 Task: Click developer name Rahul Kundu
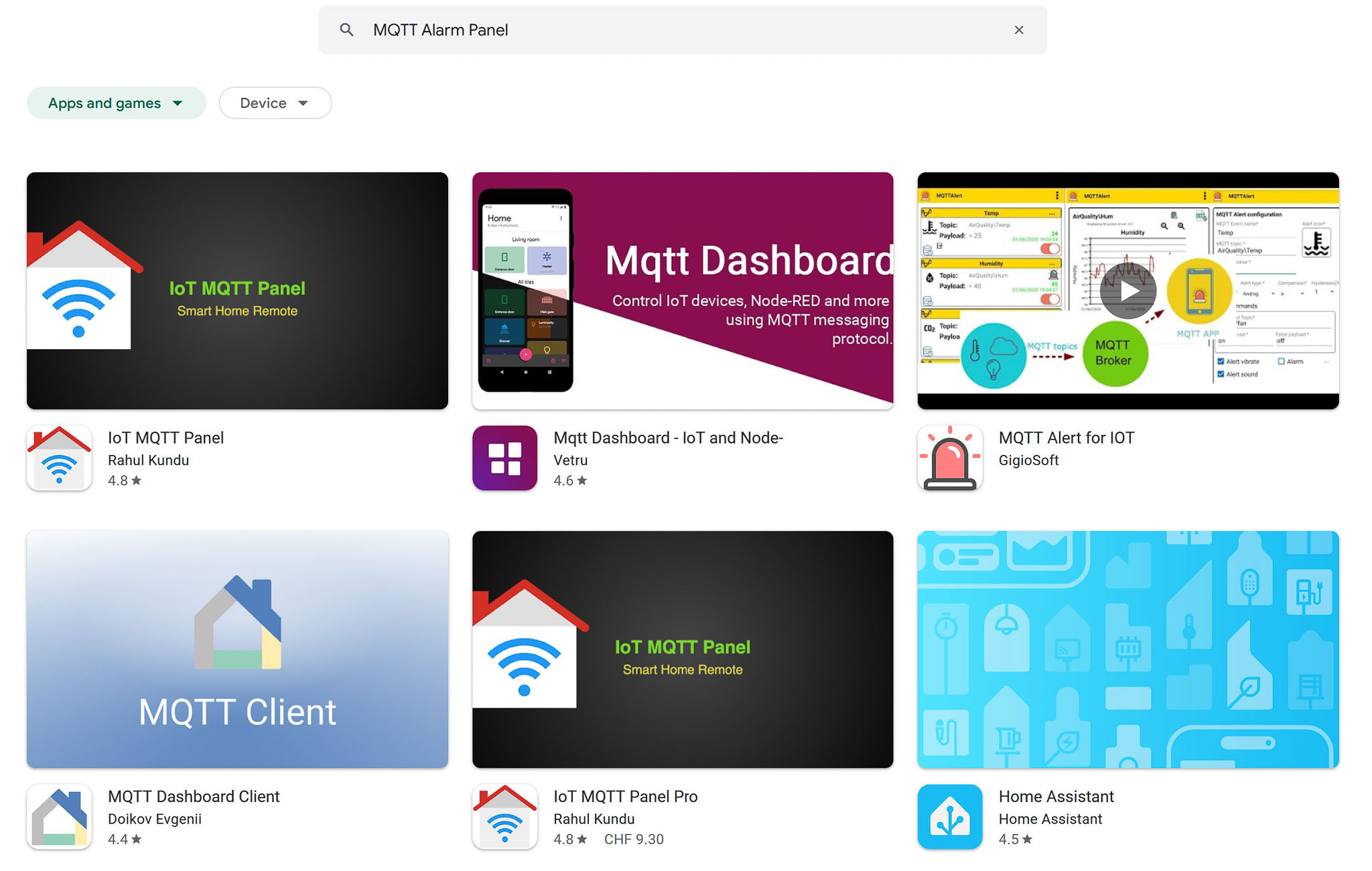[x=149, y=460]
